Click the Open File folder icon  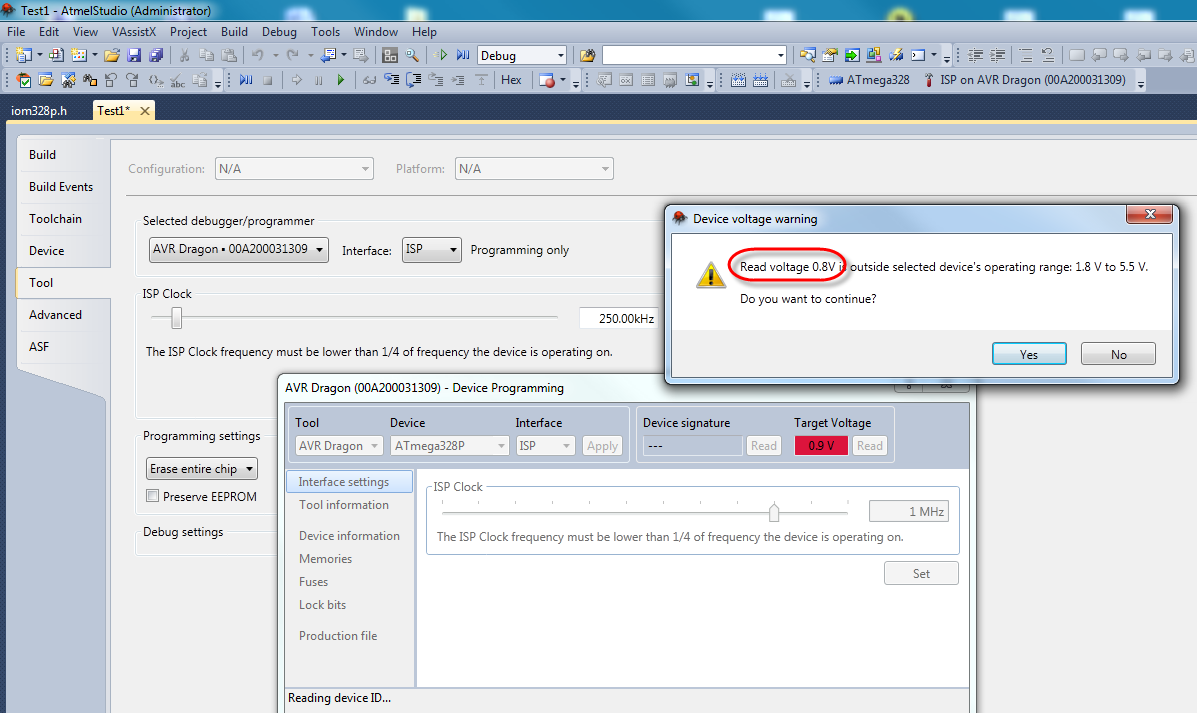tap(111, 55)
